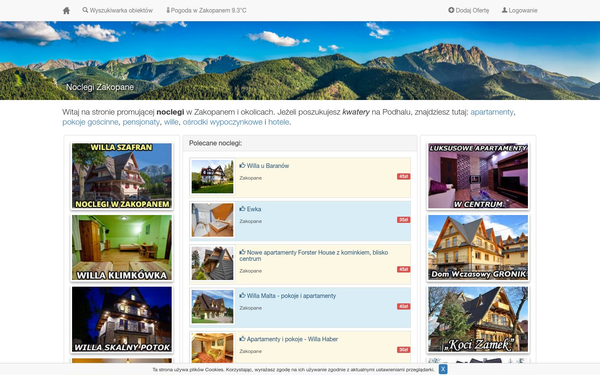Open Logowanie user login
This screenshot has width=600, height=375.
pyautogui.click(x=520, y=10)
